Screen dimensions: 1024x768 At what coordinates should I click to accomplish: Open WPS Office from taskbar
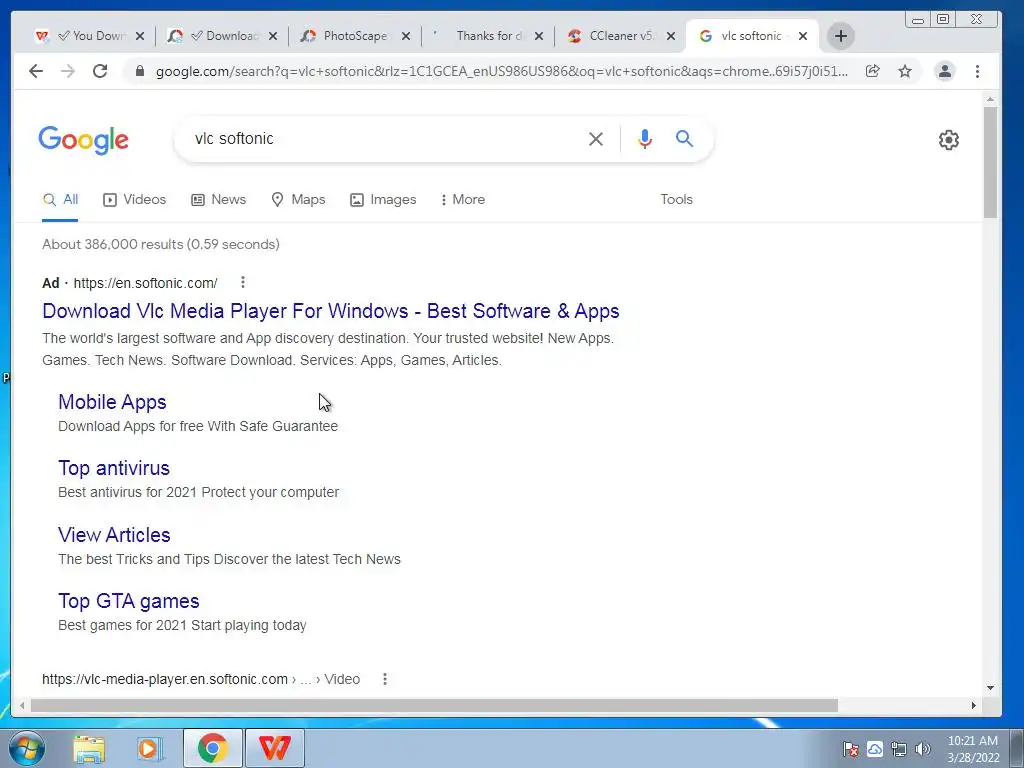tap(274, 748)
